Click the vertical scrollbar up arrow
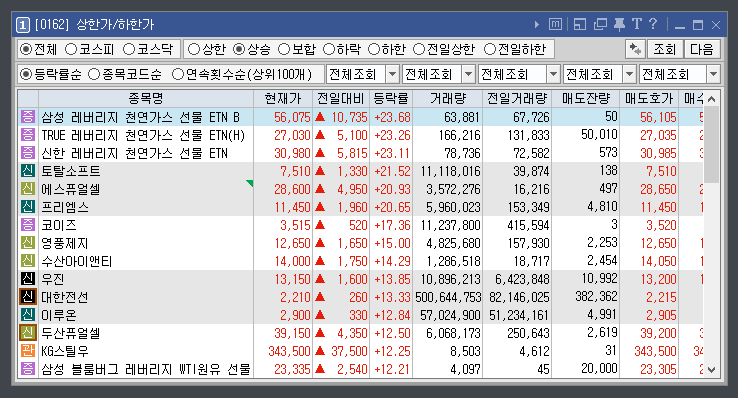738x398 pixels. click(x=712, y=99)
